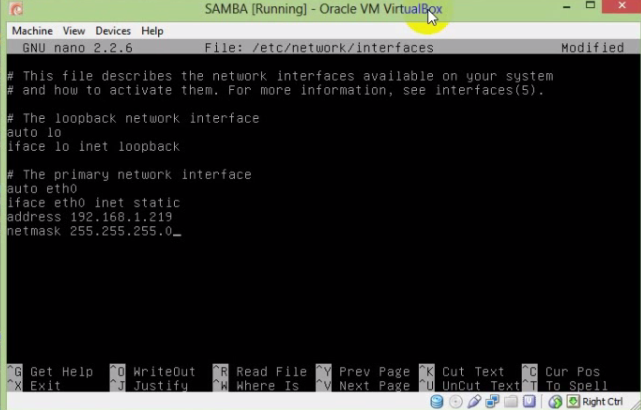Click the 'Justify' nano shortcut
This screenshot has width=641, height=410.
pyautogui.click(x=149, y=385)
